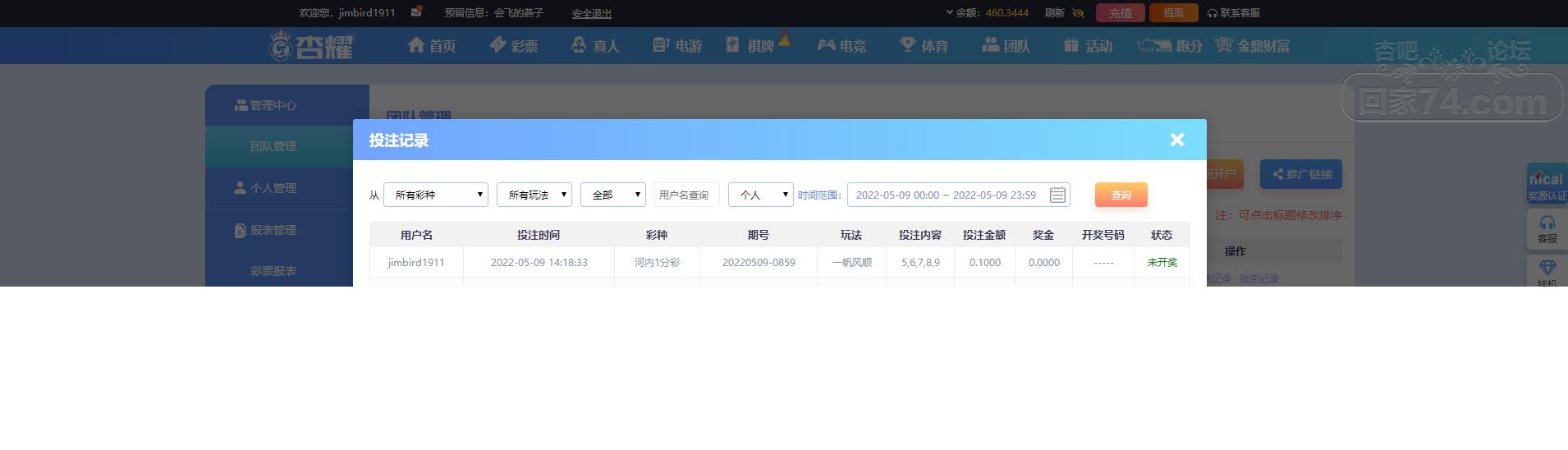Select the 2022-05-09 14:18:33 bet time cell
1568x450 pixels.
539,263
